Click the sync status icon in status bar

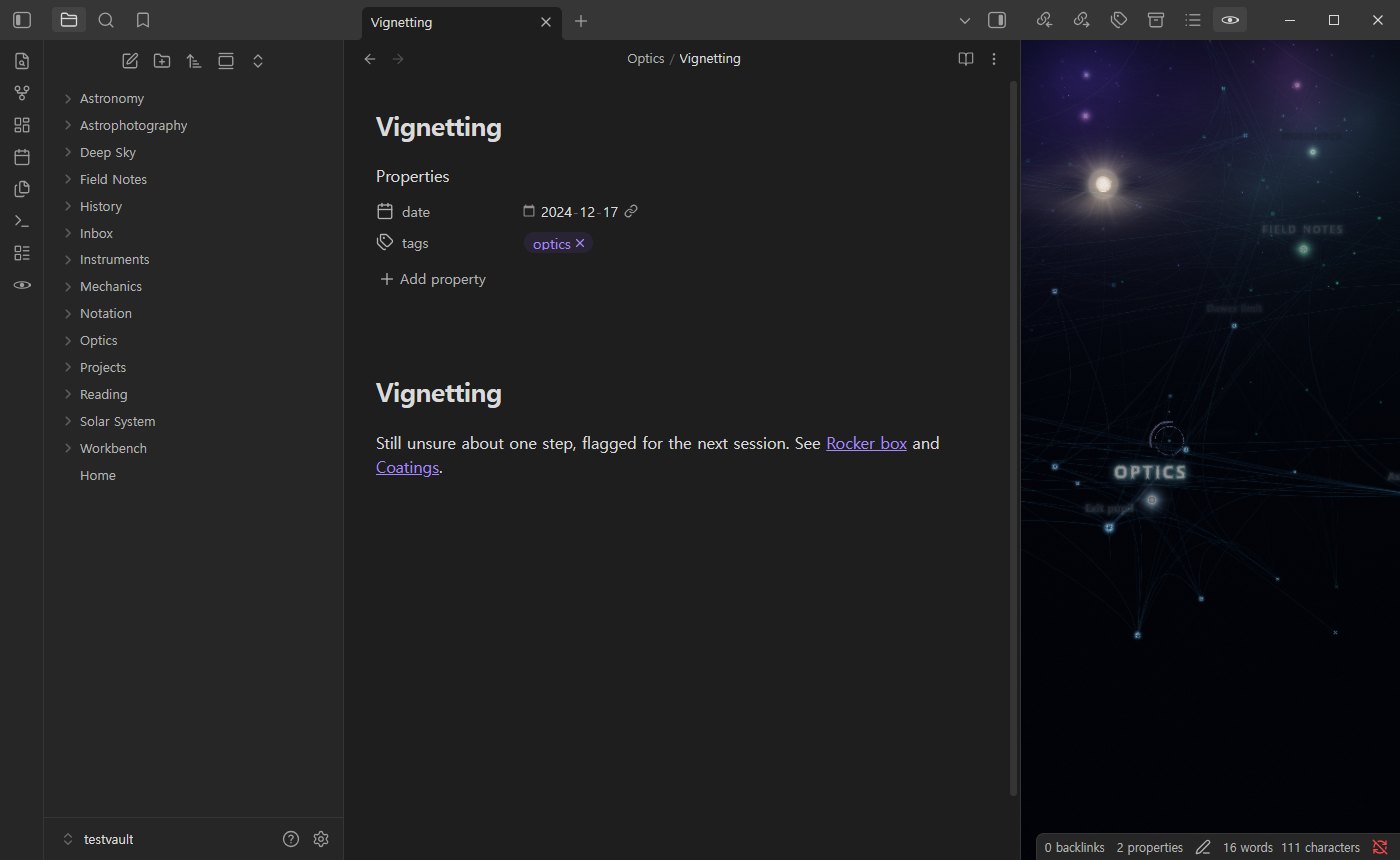(1380, 847)
